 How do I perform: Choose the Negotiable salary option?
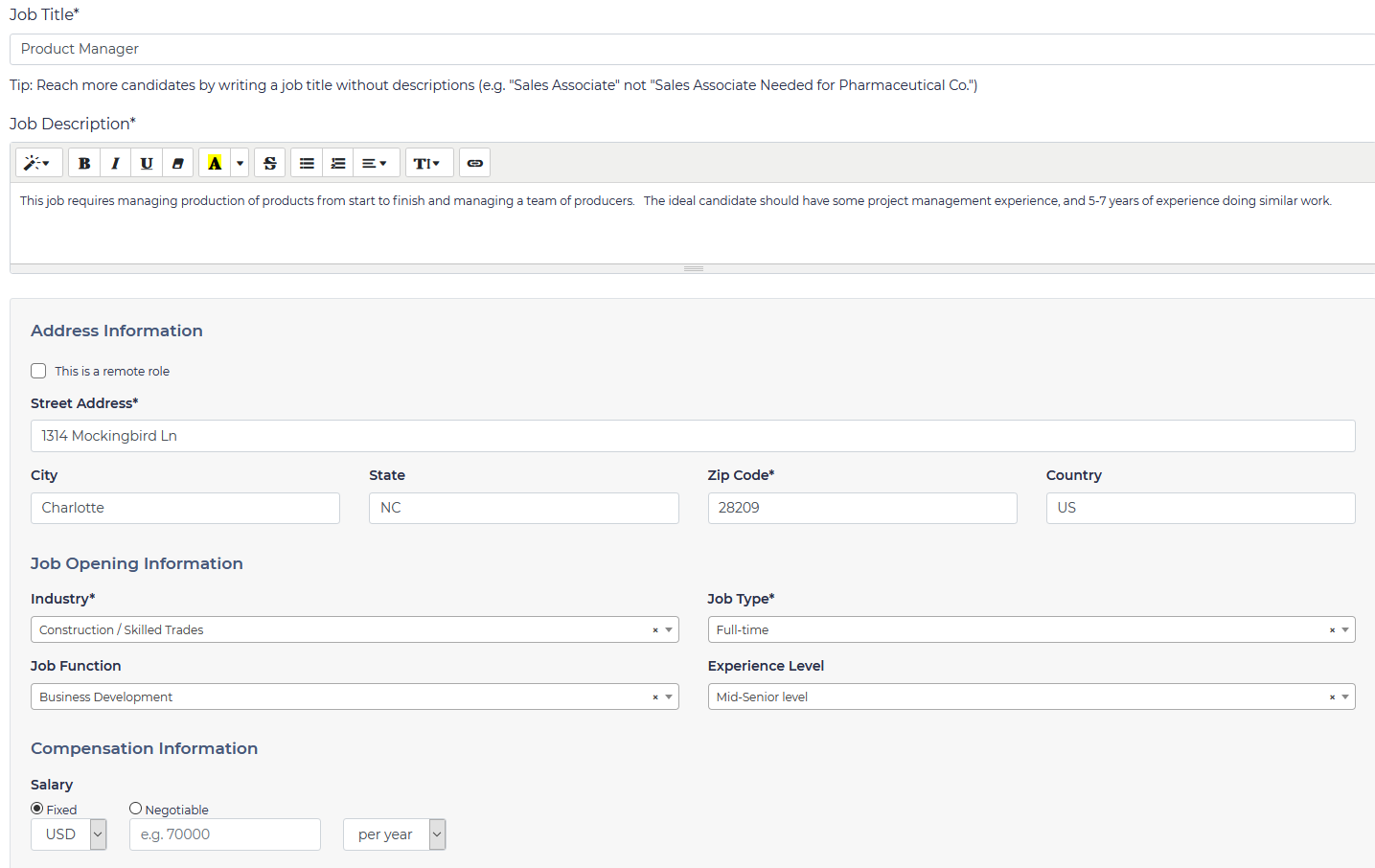[x=135, y=809]
